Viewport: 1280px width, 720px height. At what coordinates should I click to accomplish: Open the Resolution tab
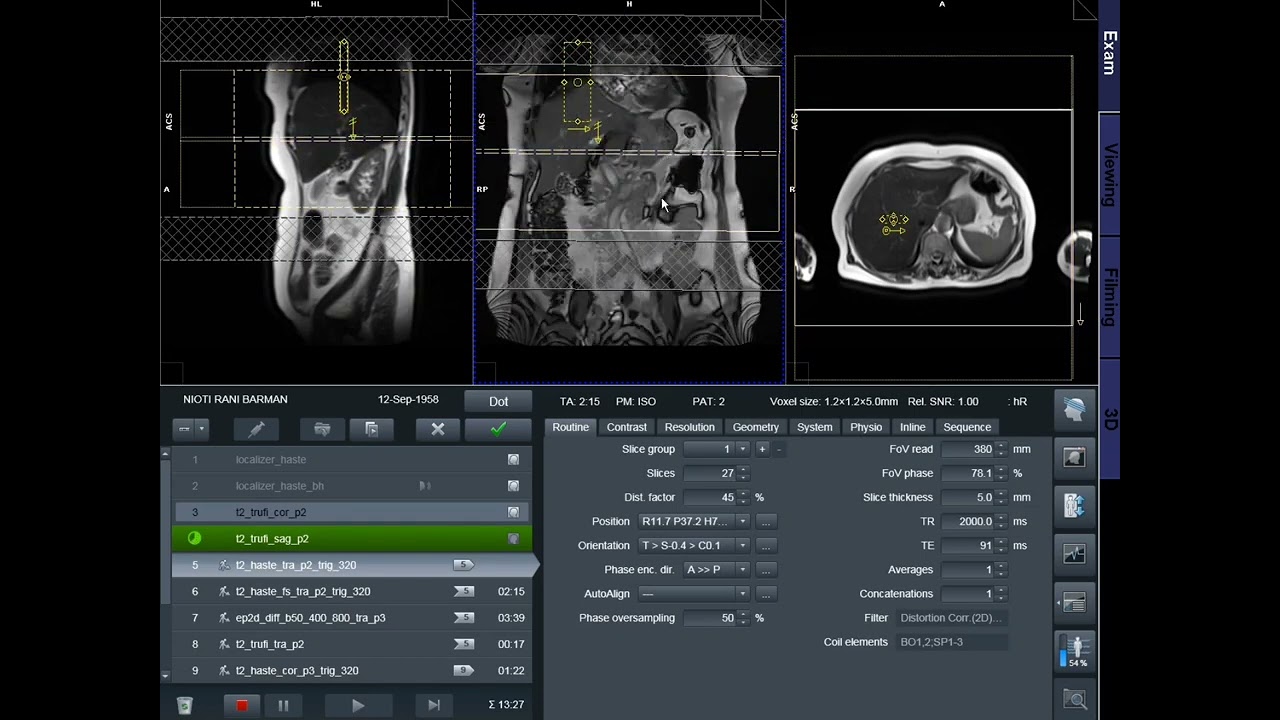tap(690, 427)
